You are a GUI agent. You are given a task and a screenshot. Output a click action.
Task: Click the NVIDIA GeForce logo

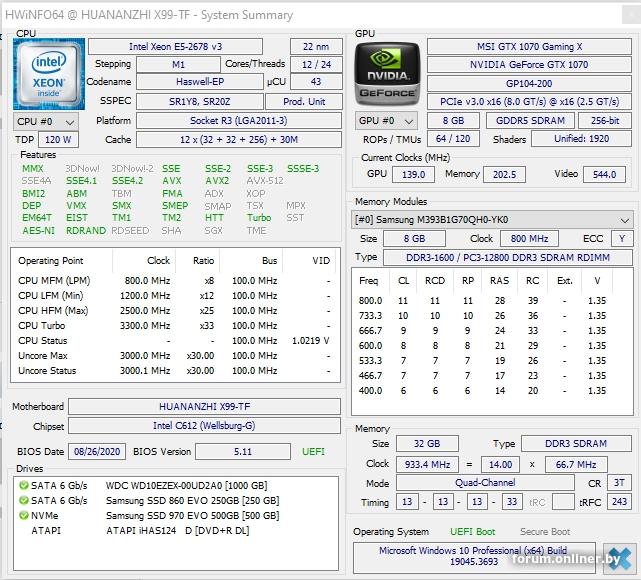(387, 74)
